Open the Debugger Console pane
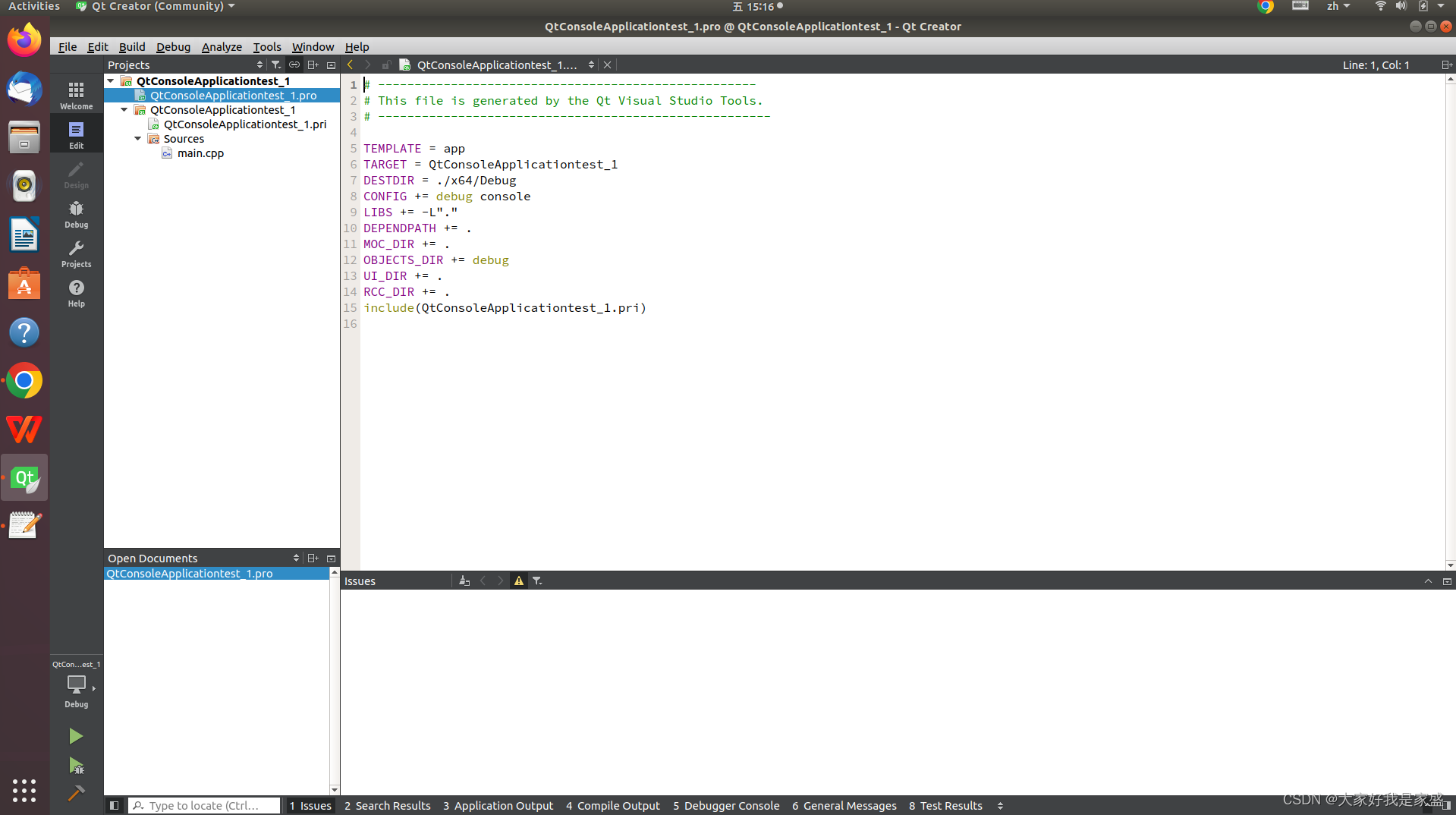1456x815 pixels. 726,806
